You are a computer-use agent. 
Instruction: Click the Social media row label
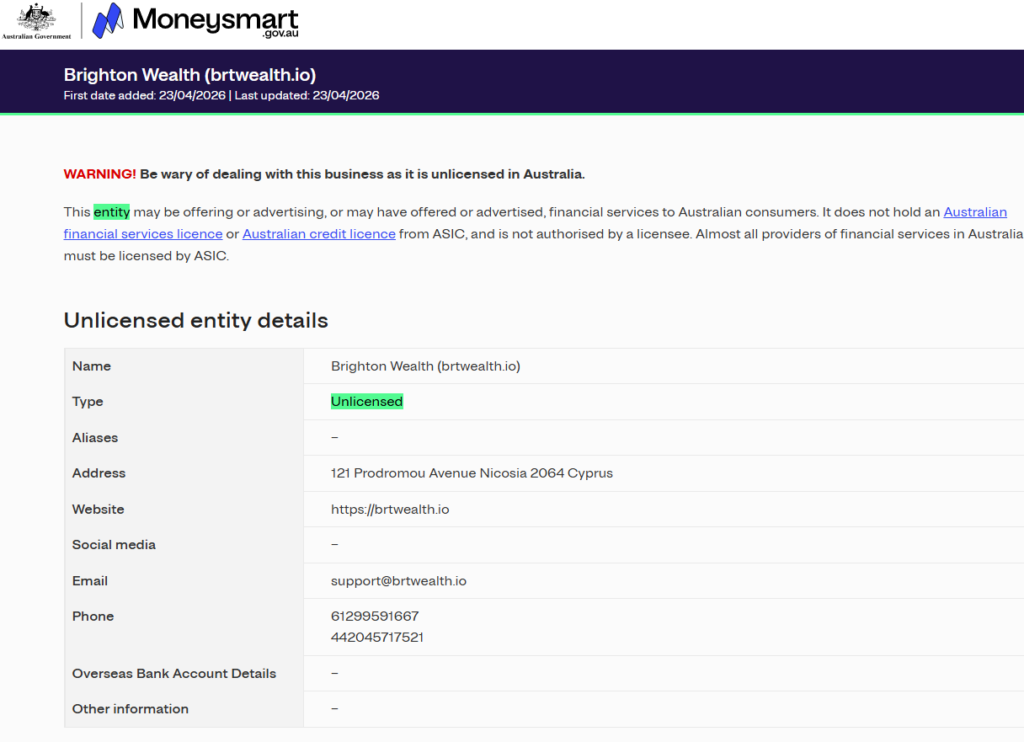114,545
